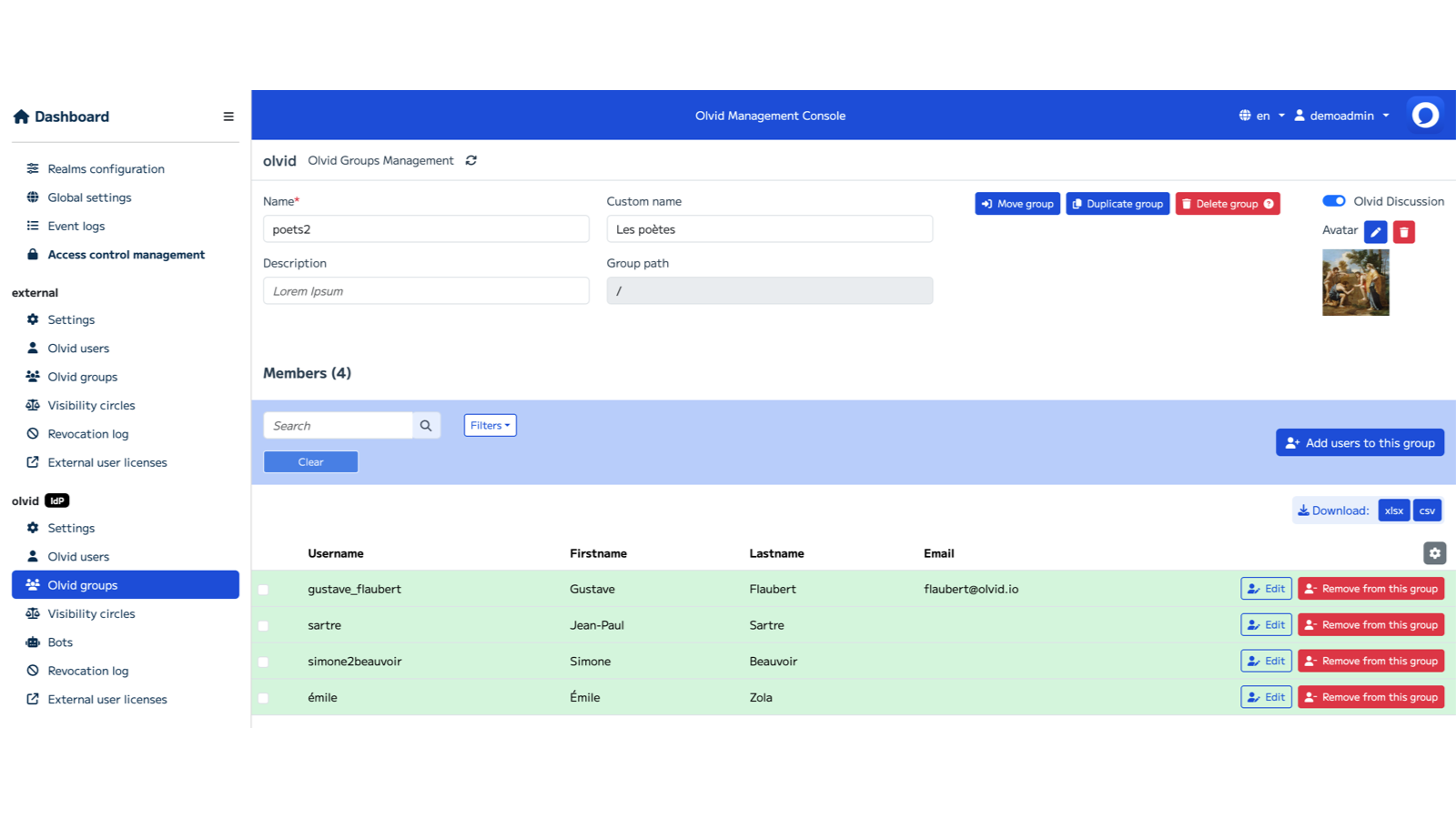
Task: Click the search magnifier icon
Action: coord(425,425)
